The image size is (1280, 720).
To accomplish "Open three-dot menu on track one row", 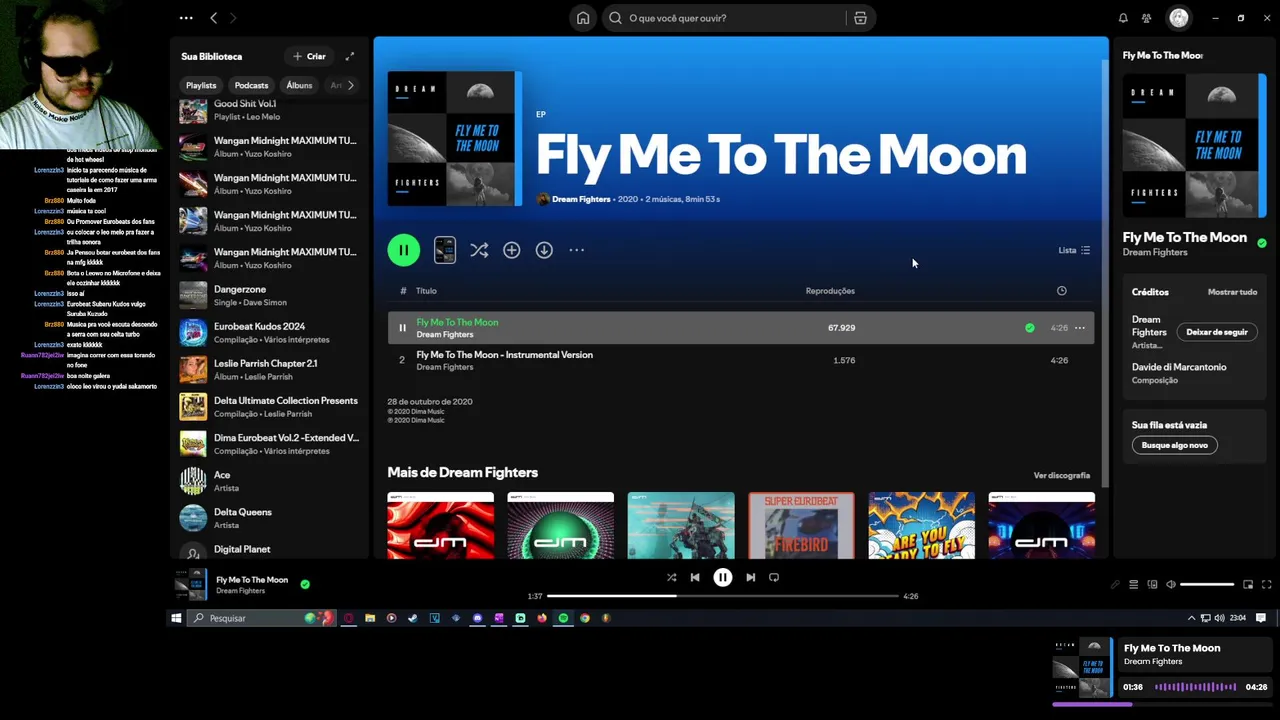I will (1079, 328).
